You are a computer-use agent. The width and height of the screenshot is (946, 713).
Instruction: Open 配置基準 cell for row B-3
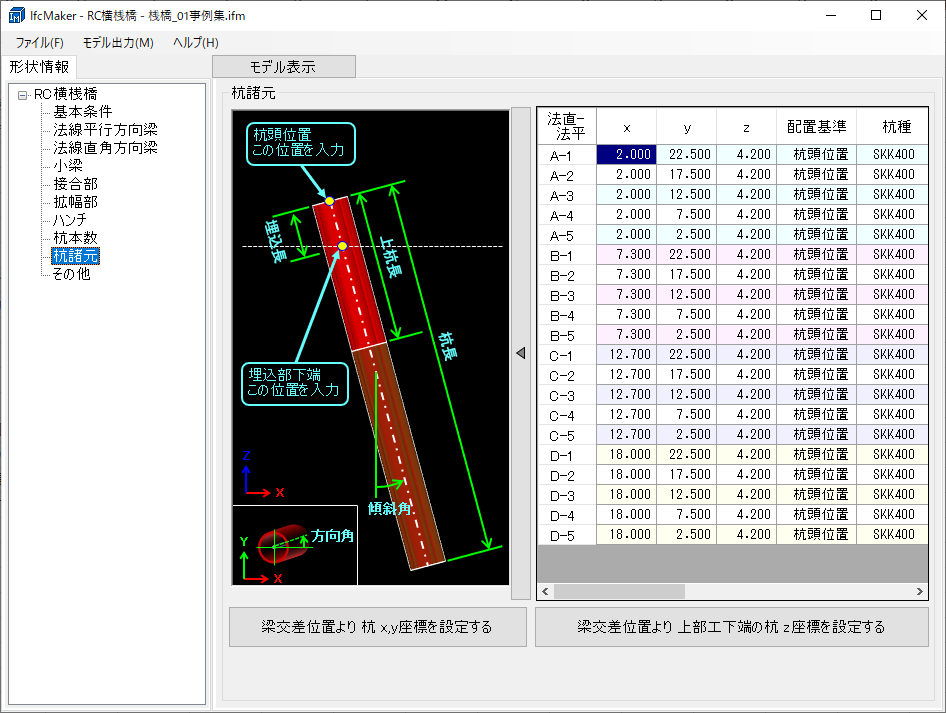(x=816, y=294)
